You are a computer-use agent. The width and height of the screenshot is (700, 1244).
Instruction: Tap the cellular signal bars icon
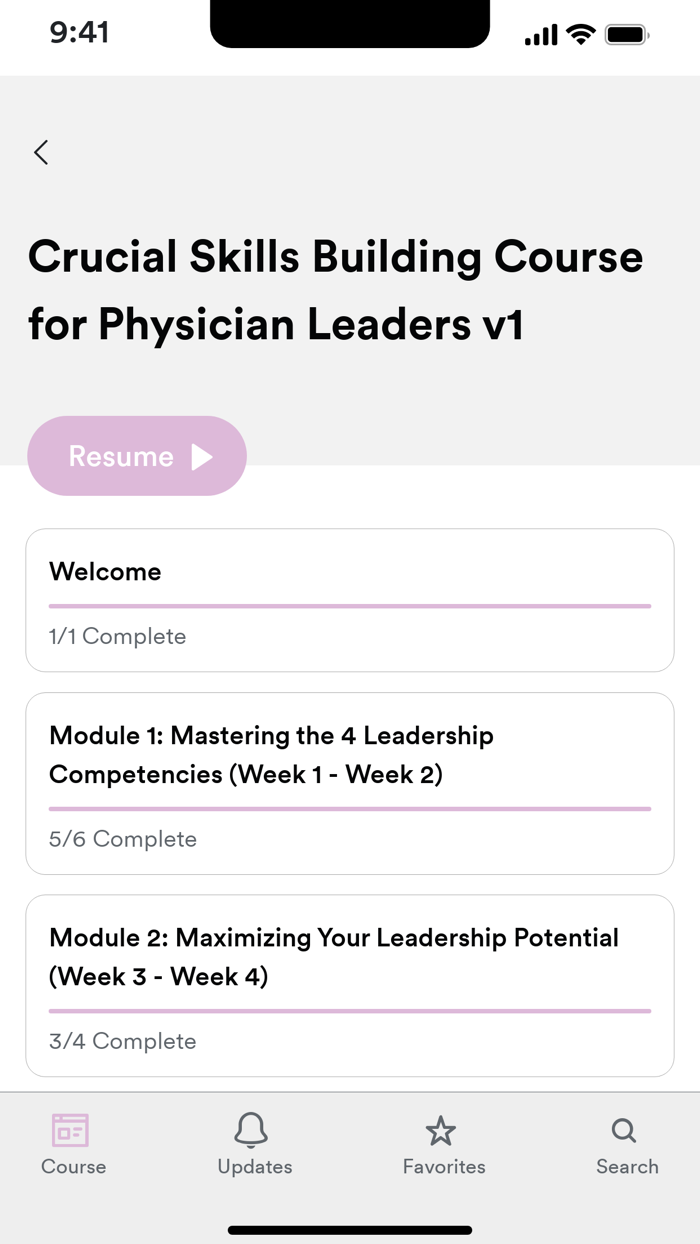pyautogui.click(x=541, y=32)
